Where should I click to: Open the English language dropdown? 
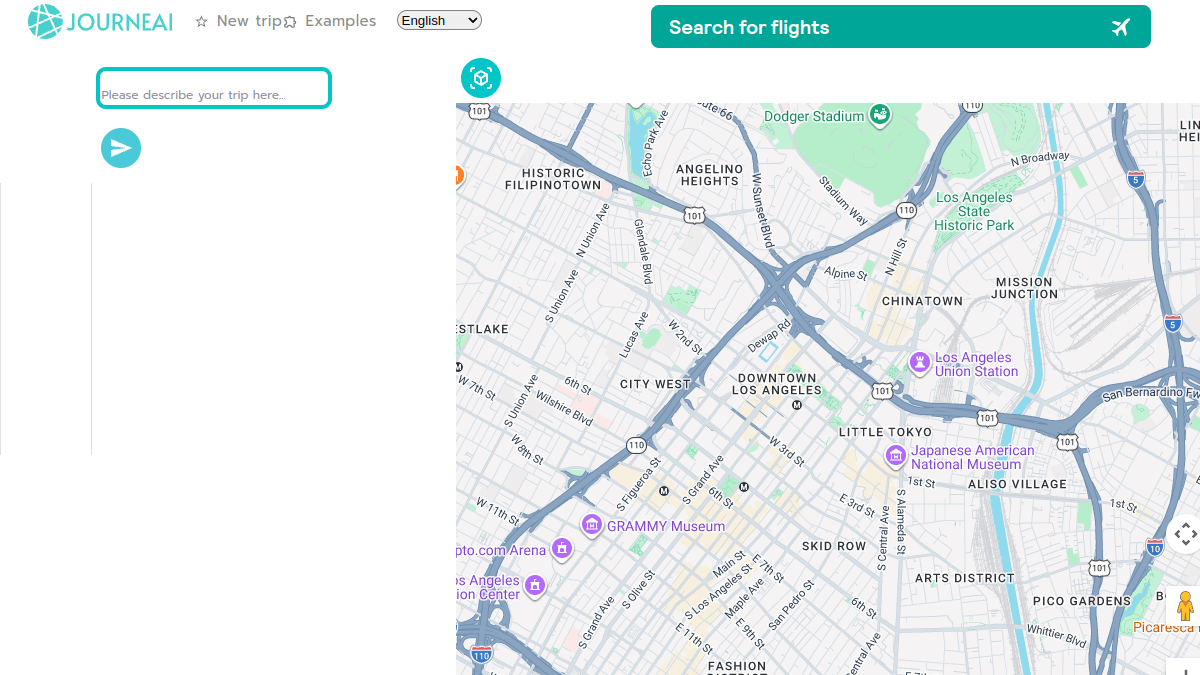[439, 20]
